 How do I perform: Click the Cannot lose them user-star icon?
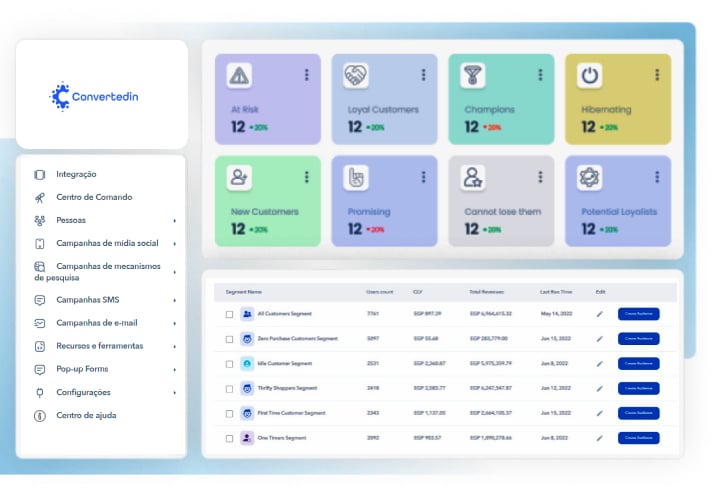[x=473, y=178]
